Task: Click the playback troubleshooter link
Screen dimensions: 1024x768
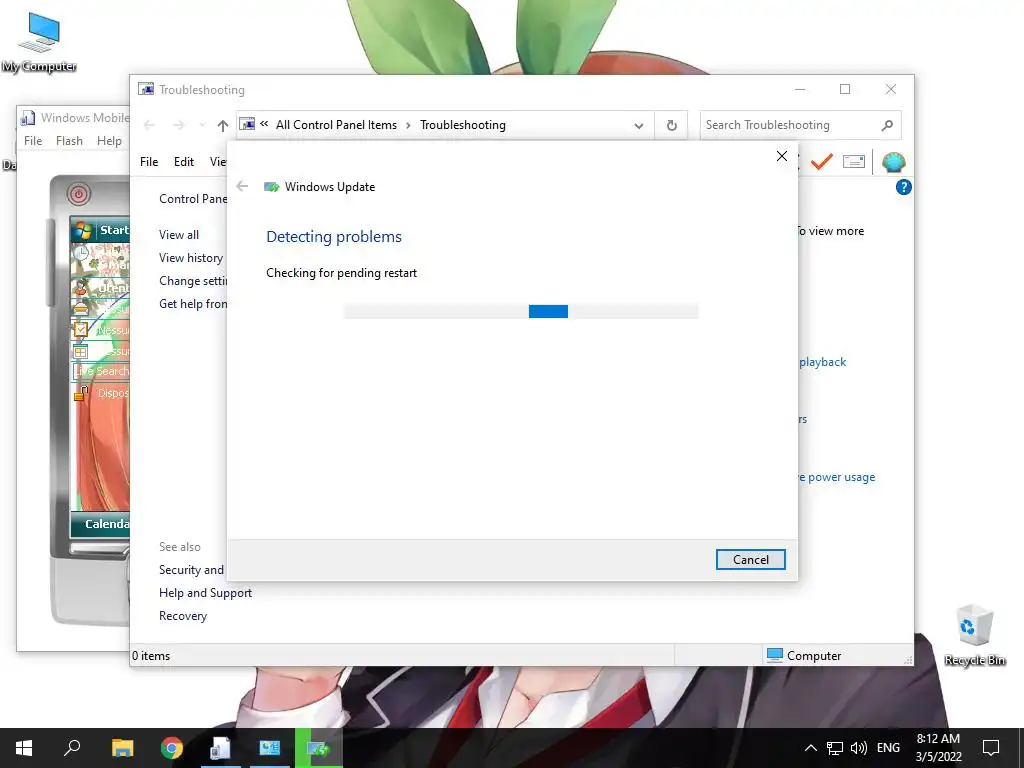Action: pyautogui.click(x=822, y=362)
